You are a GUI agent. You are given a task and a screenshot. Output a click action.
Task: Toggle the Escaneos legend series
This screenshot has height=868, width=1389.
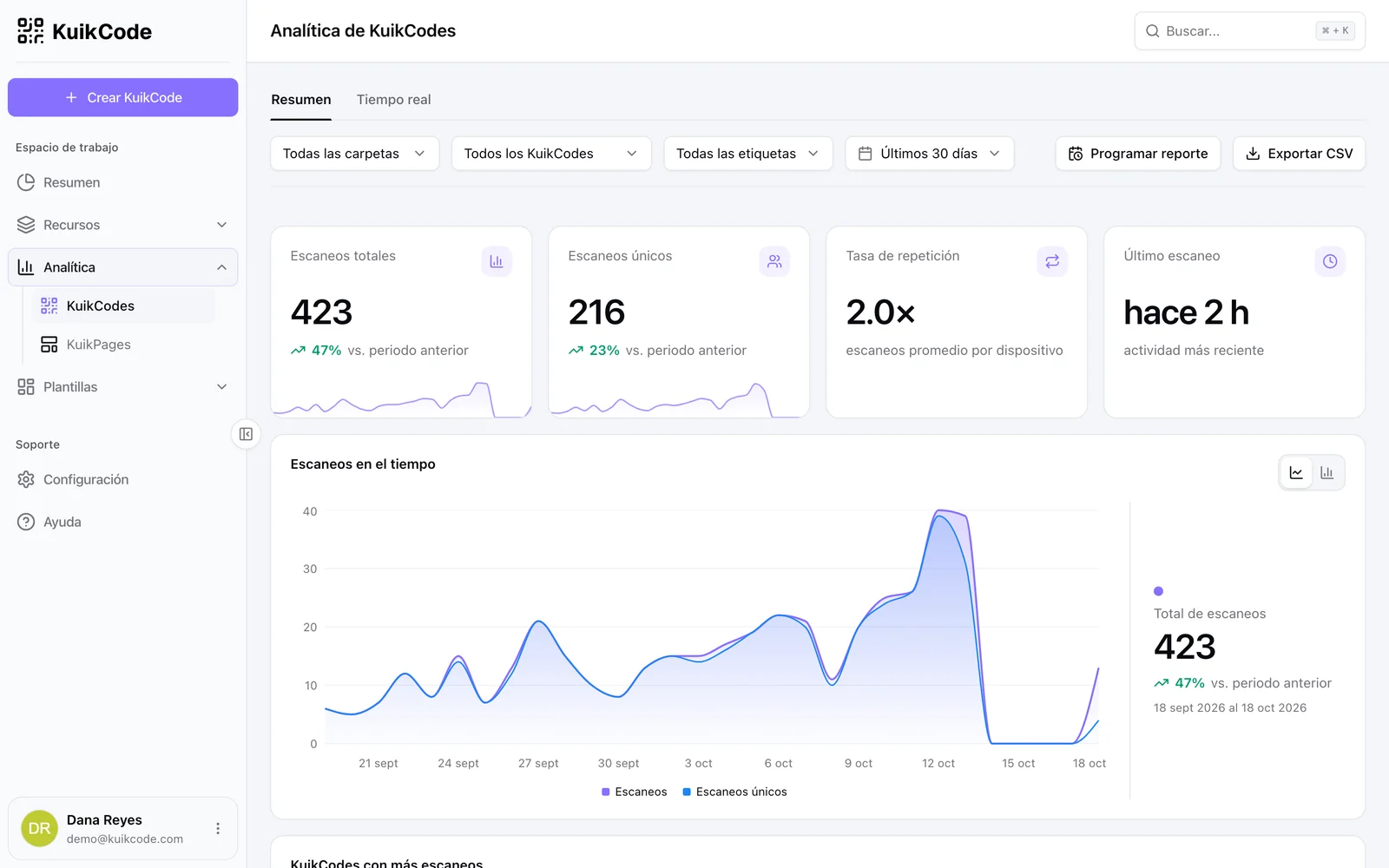(x=635, y=792)
